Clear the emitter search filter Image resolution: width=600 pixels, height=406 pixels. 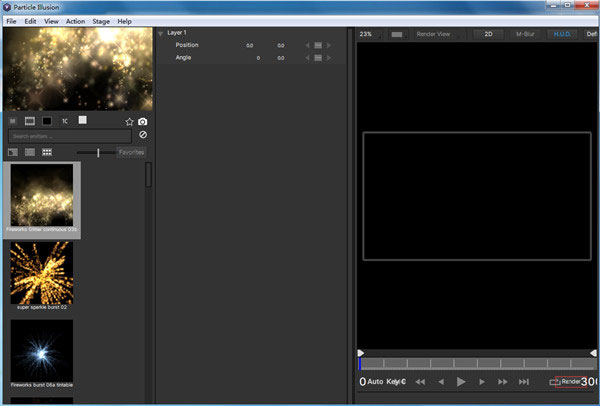(x=142, y=135)
